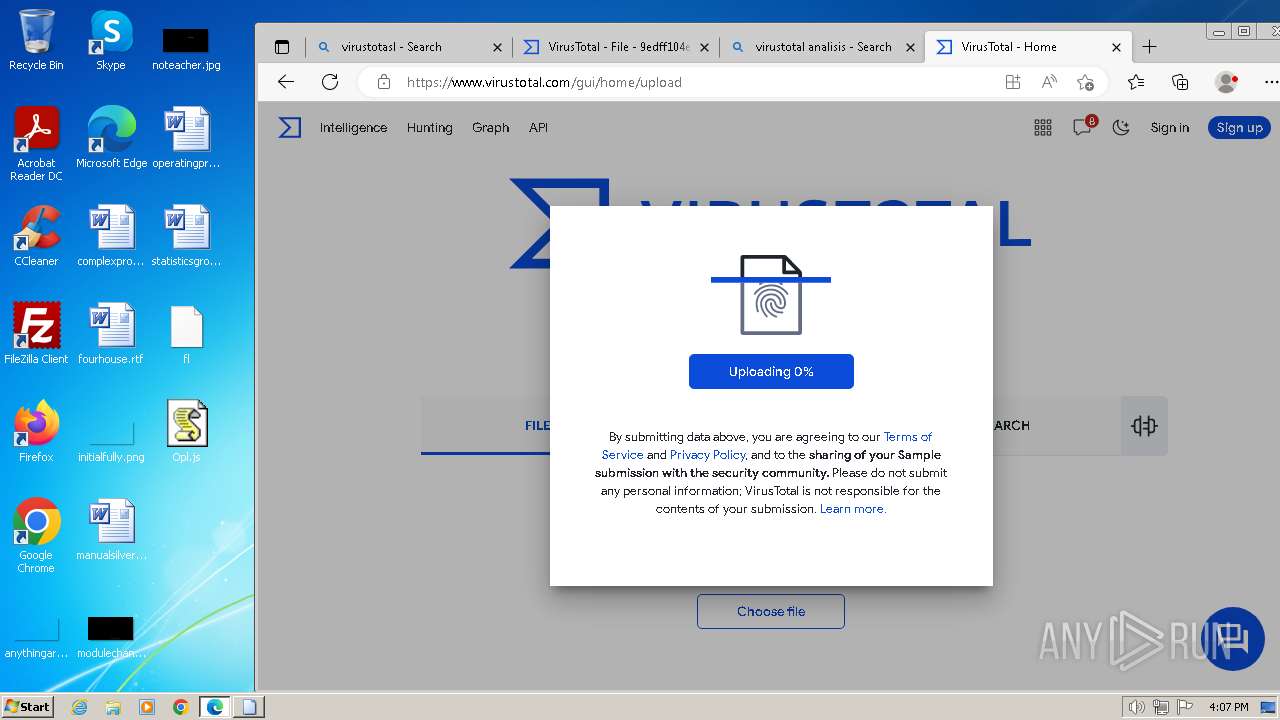Open fourhouse.rtf document
The image size is (1280, 720).
pyautogui.click(x=111, y=334)
